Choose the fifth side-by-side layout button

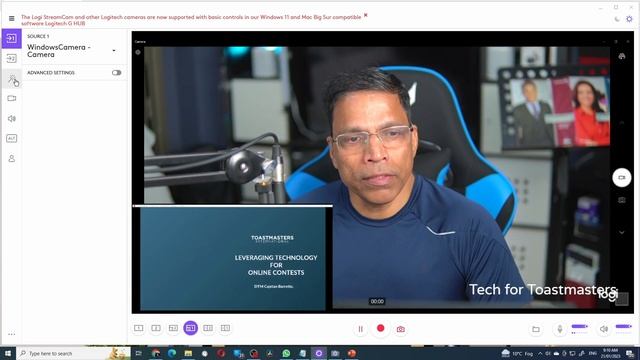(x=208, y=328)
